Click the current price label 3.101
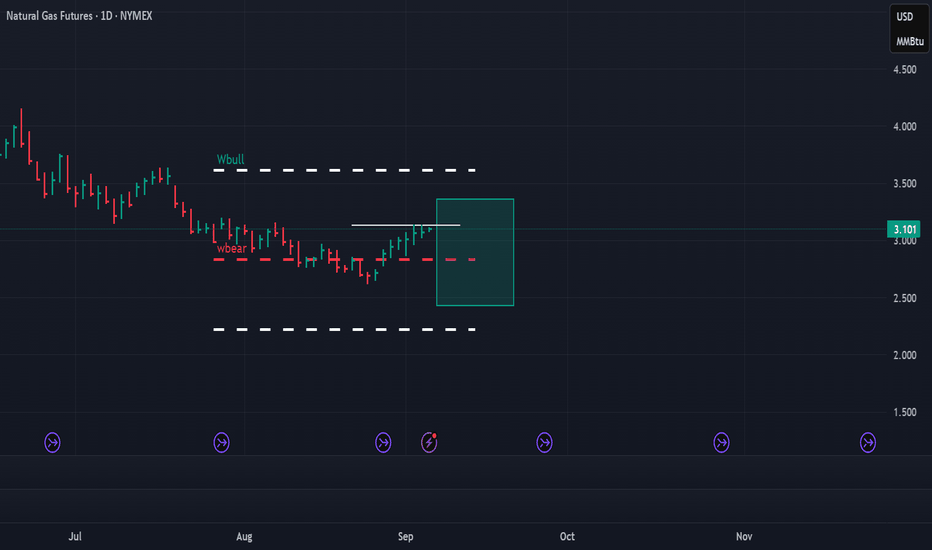Image resolution: width=932 pixels, height=550 pixels. [904, 230]
